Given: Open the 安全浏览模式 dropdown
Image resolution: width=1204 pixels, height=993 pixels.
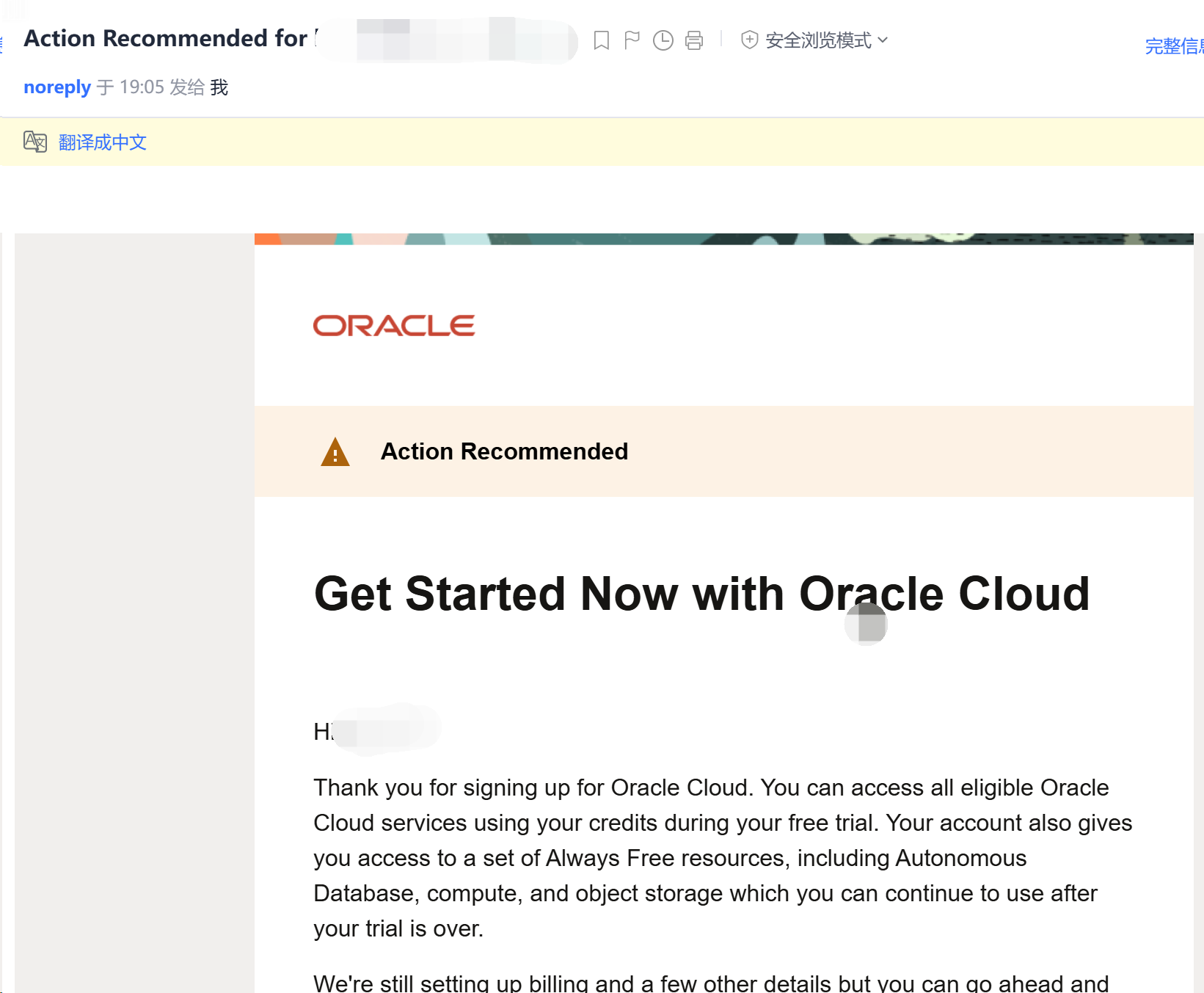Looking at the screenshot, I should click(x=827, y=40).
